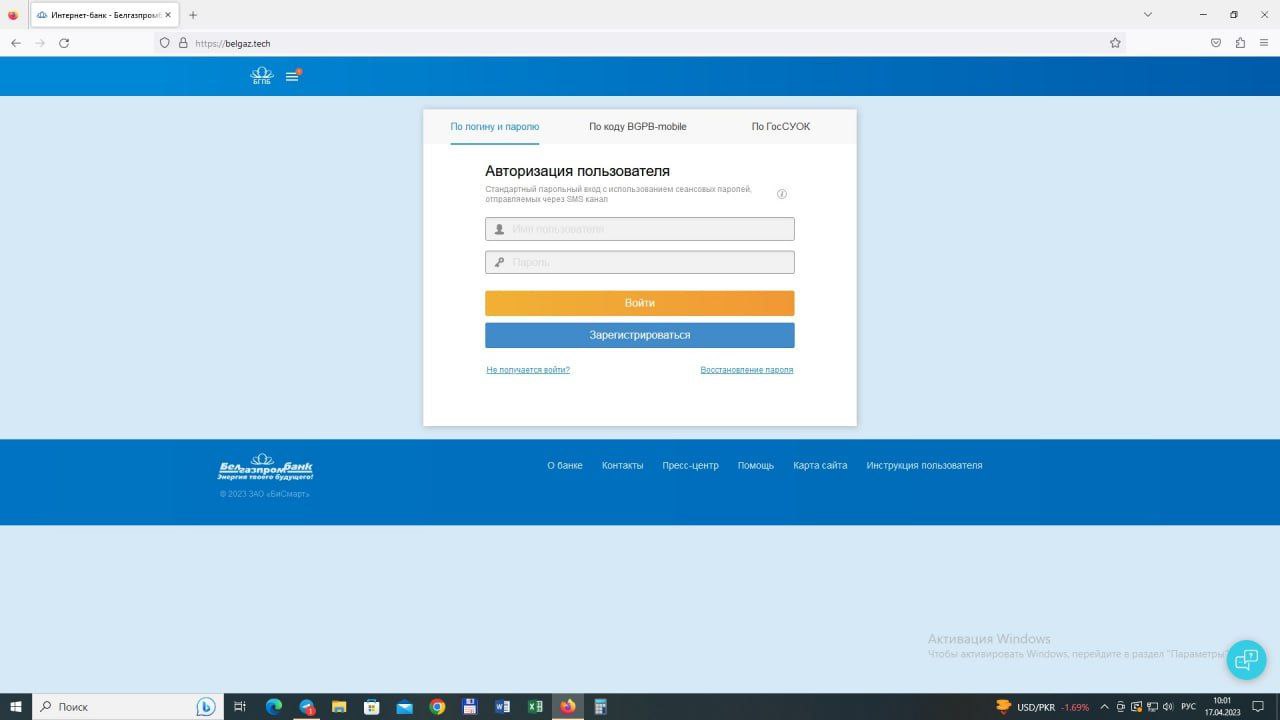
Task: Switch to the По коду BGPB-mobile tab
Action: pos(637,127)
